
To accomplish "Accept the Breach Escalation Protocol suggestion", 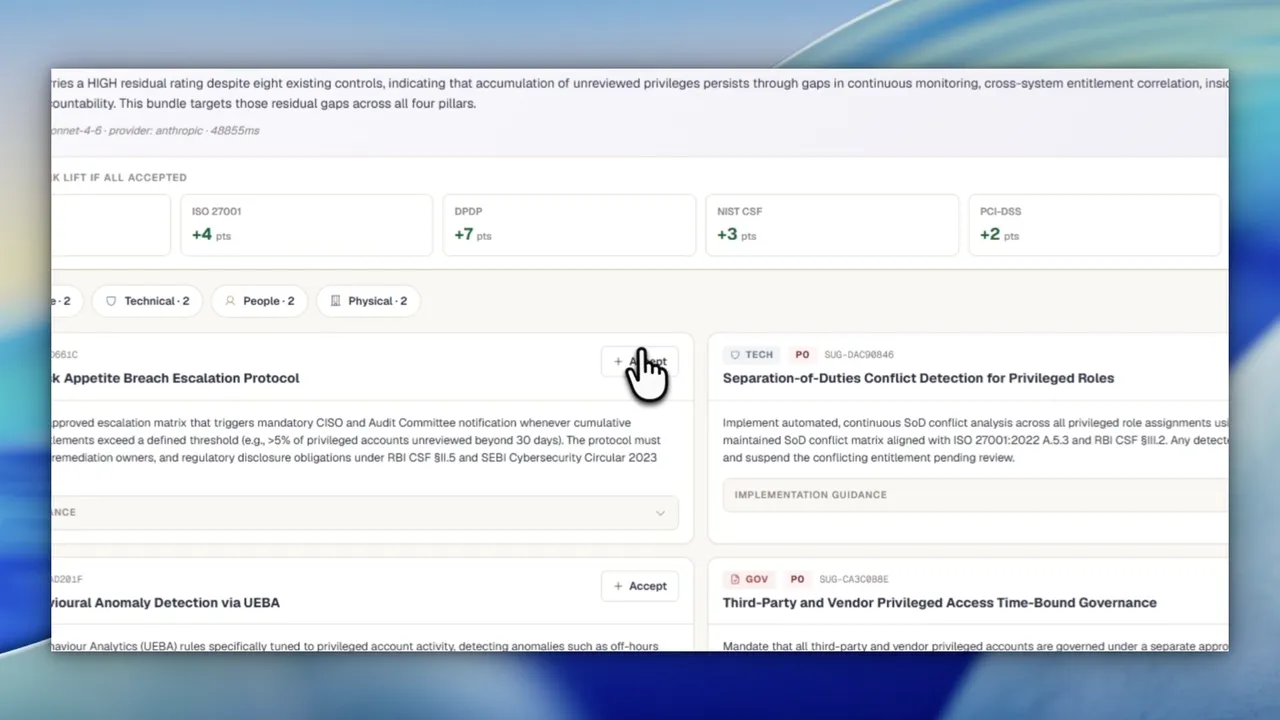I will pos(640,362).
